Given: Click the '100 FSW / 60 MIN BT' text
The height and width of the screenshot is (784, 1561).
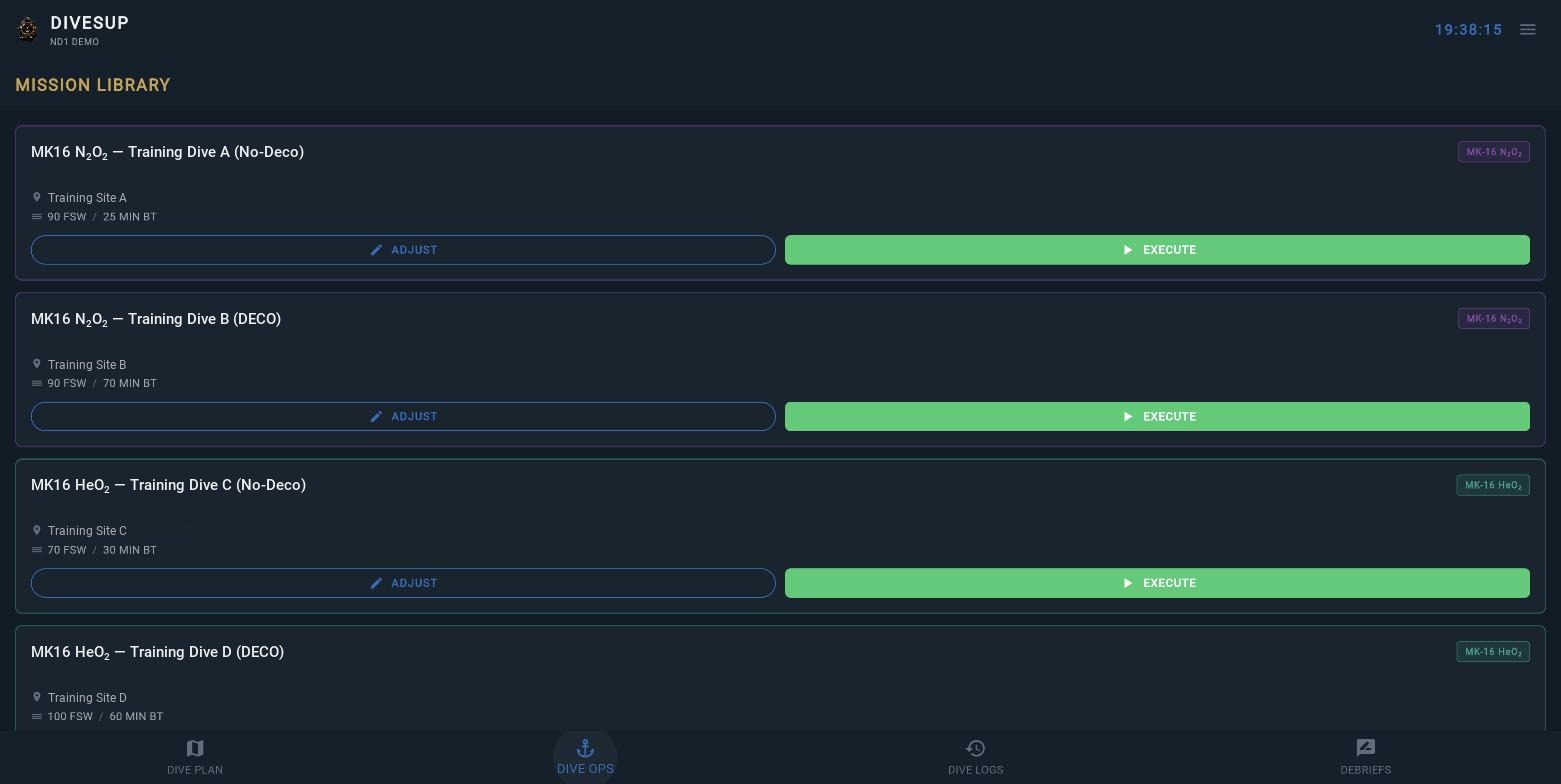Looking at the screenshot, I should 105,716.
